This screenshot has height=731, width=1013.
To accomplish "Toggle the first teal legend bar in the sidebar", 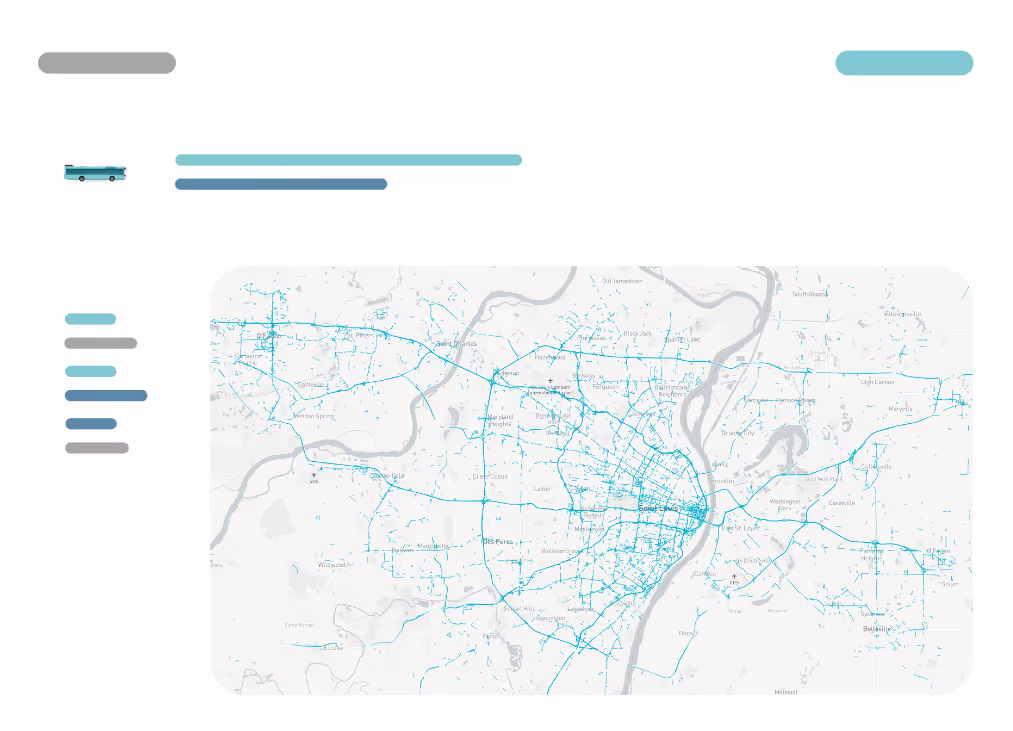I will coord(90,318).
